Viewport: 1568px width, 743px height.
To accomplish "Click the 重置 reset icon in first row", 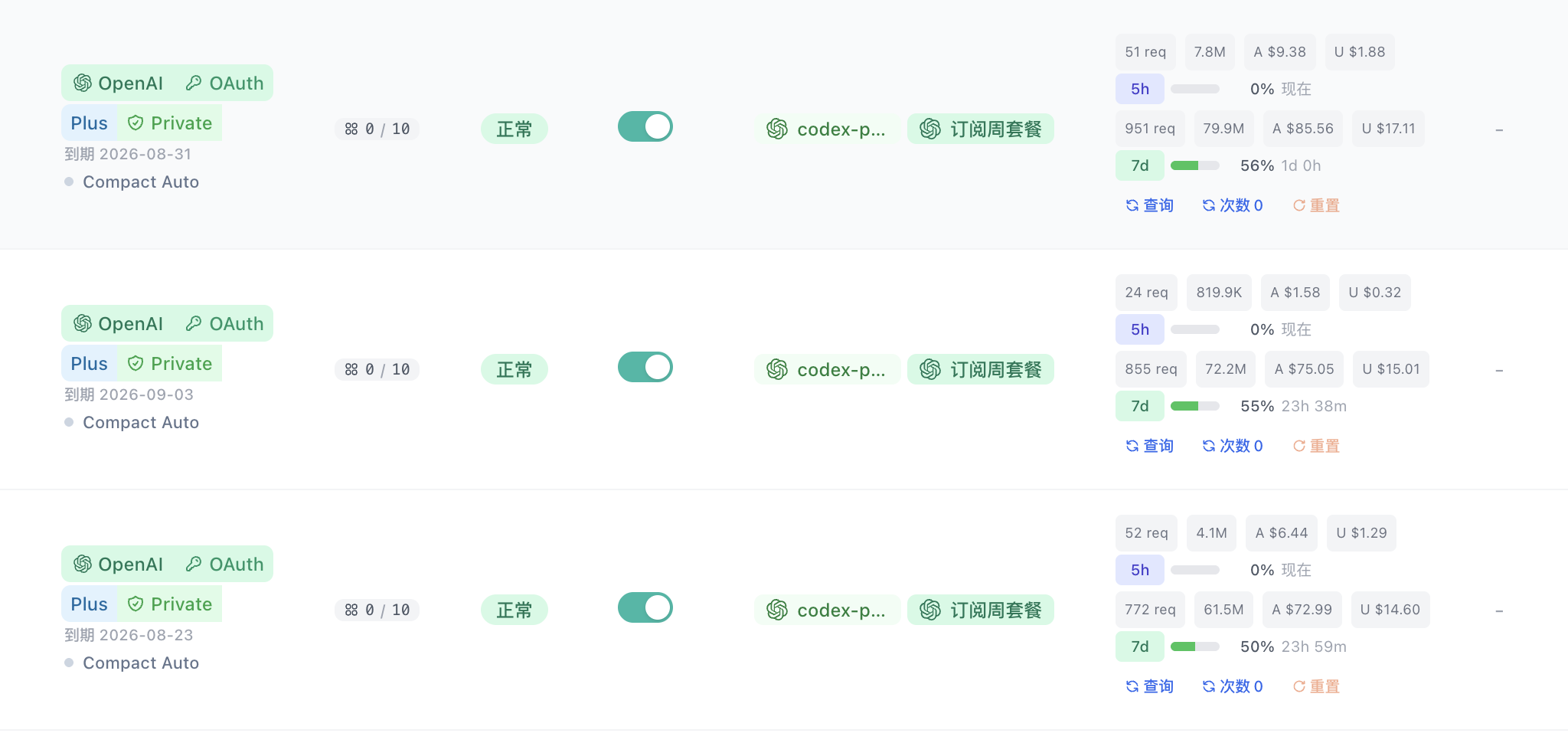I will coord(1299,205).
